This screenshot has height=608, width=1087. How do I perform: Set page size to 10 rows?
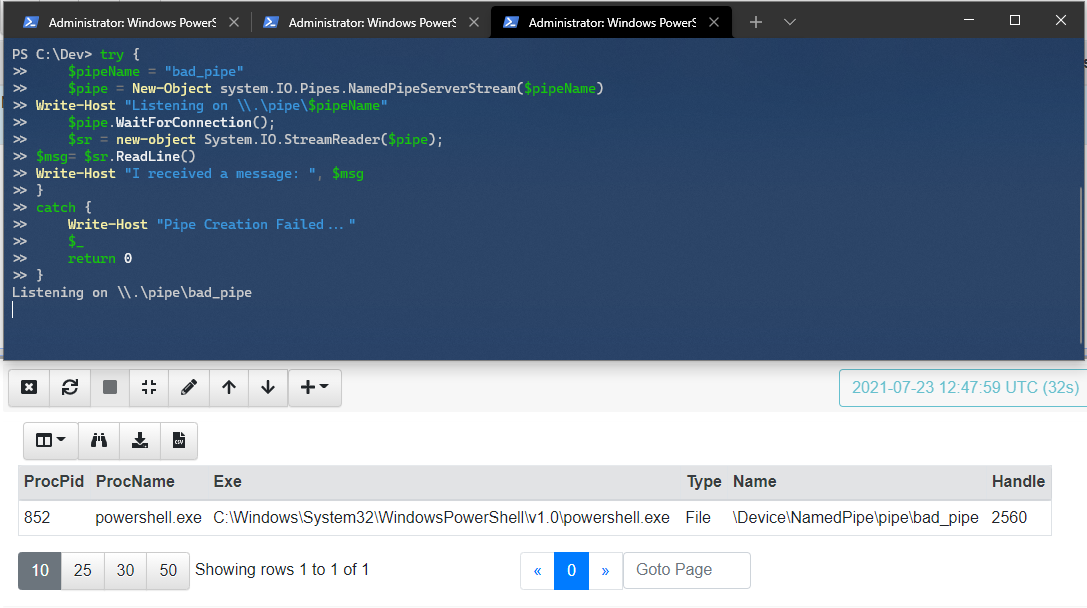pos(40,571)
